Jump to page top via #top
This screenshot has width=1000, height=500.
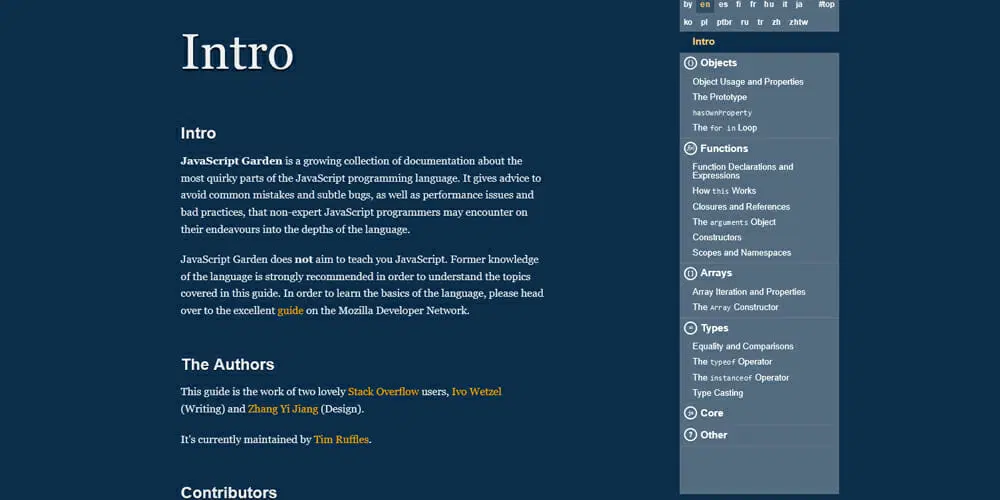pos(826,5)
